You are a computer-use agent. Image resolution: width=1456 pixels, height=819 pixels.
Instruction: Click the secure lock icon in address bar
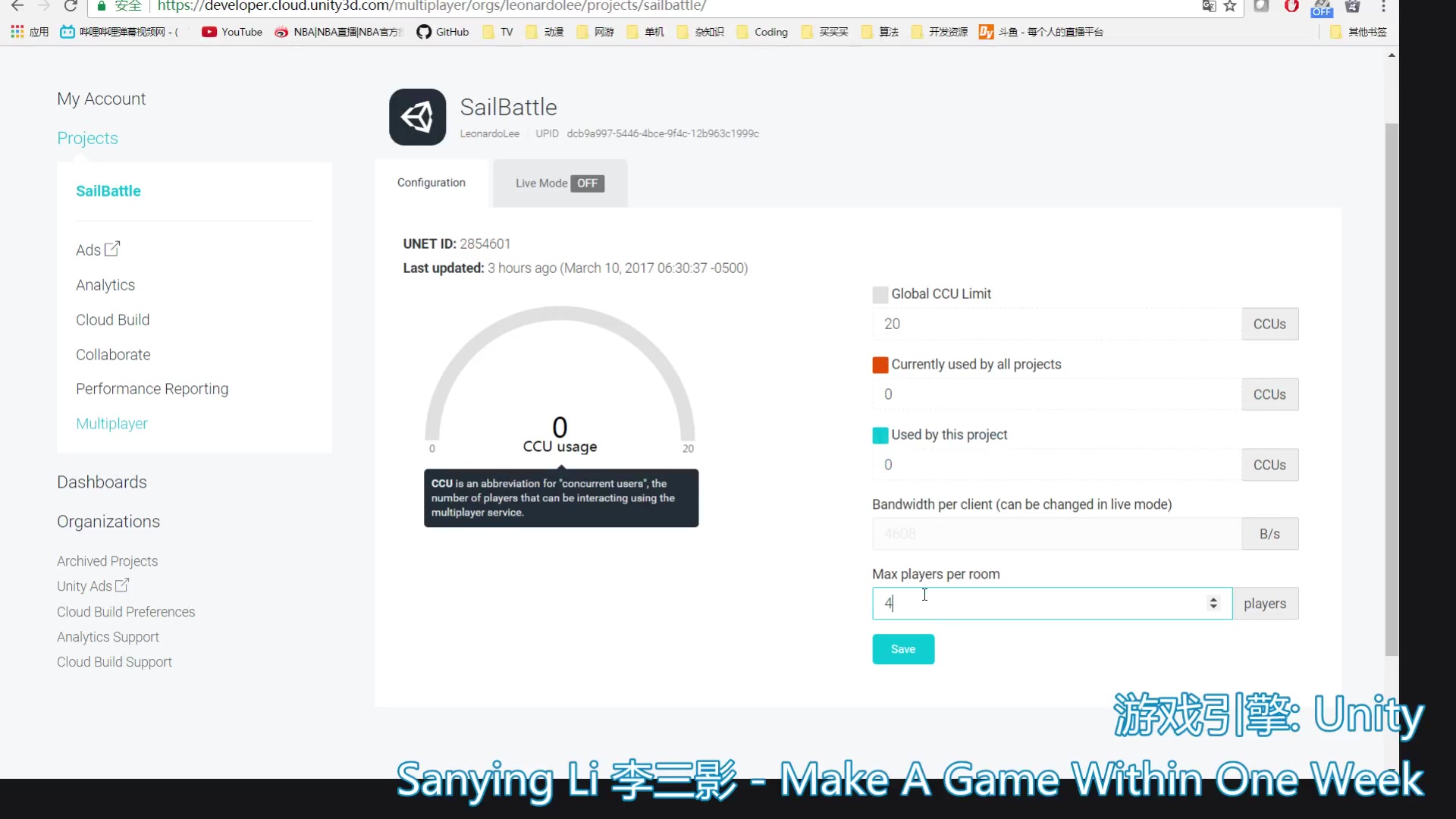pos(102,6)
